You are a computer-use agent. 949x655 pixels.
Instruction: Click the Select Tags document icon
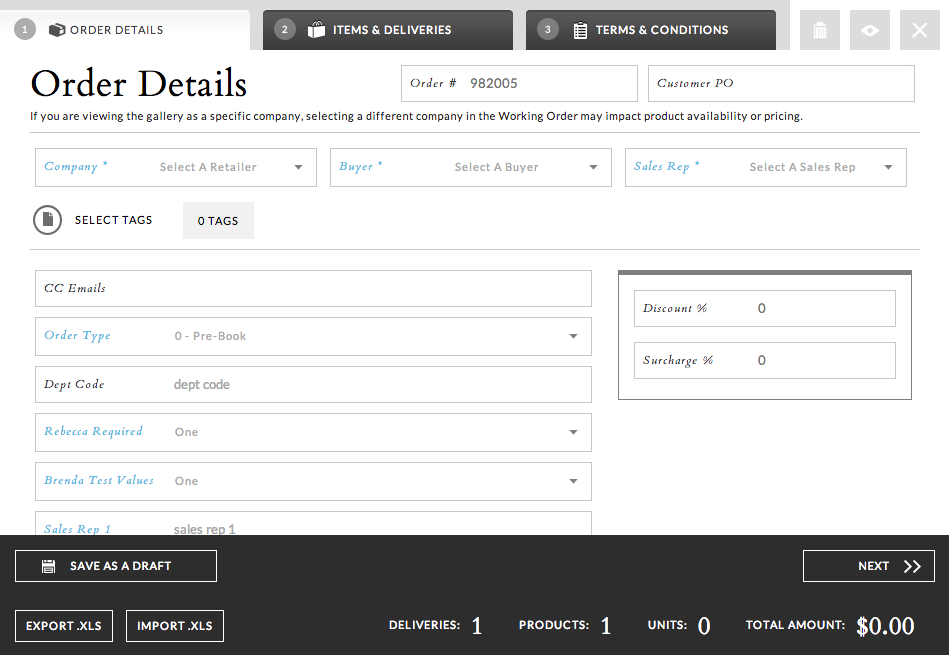click(x=47, y=220)
